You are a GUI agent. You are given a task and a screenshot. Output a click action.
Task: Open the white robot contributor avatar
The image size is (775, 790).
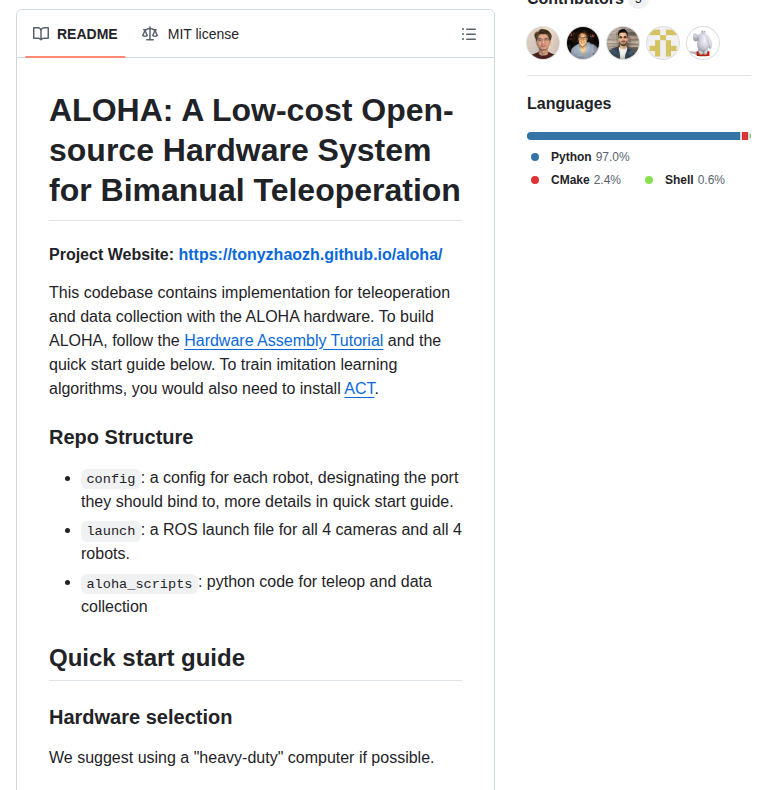(x=703, y=43)
